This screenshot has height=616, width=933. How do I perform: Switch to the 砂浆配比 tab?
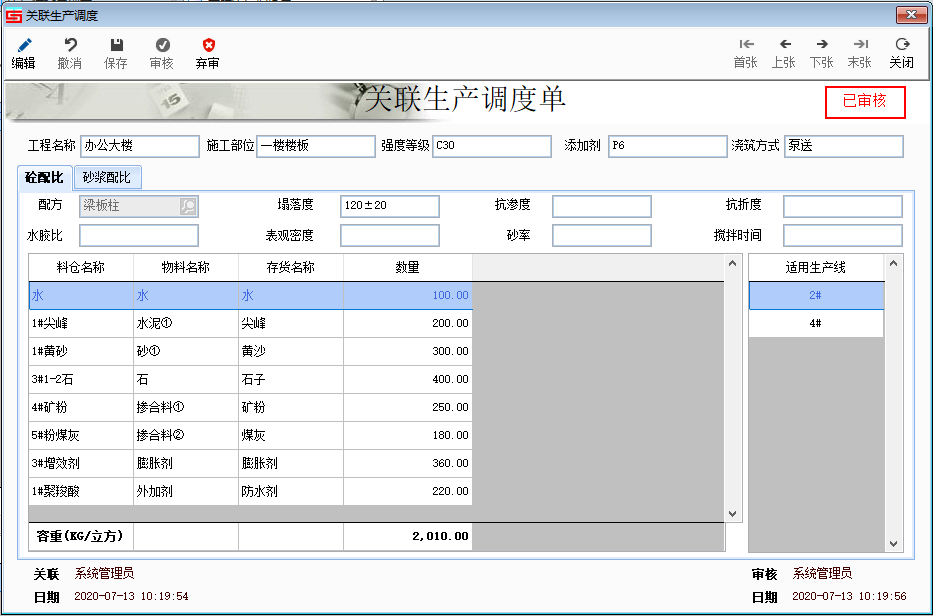click(107, 178)
